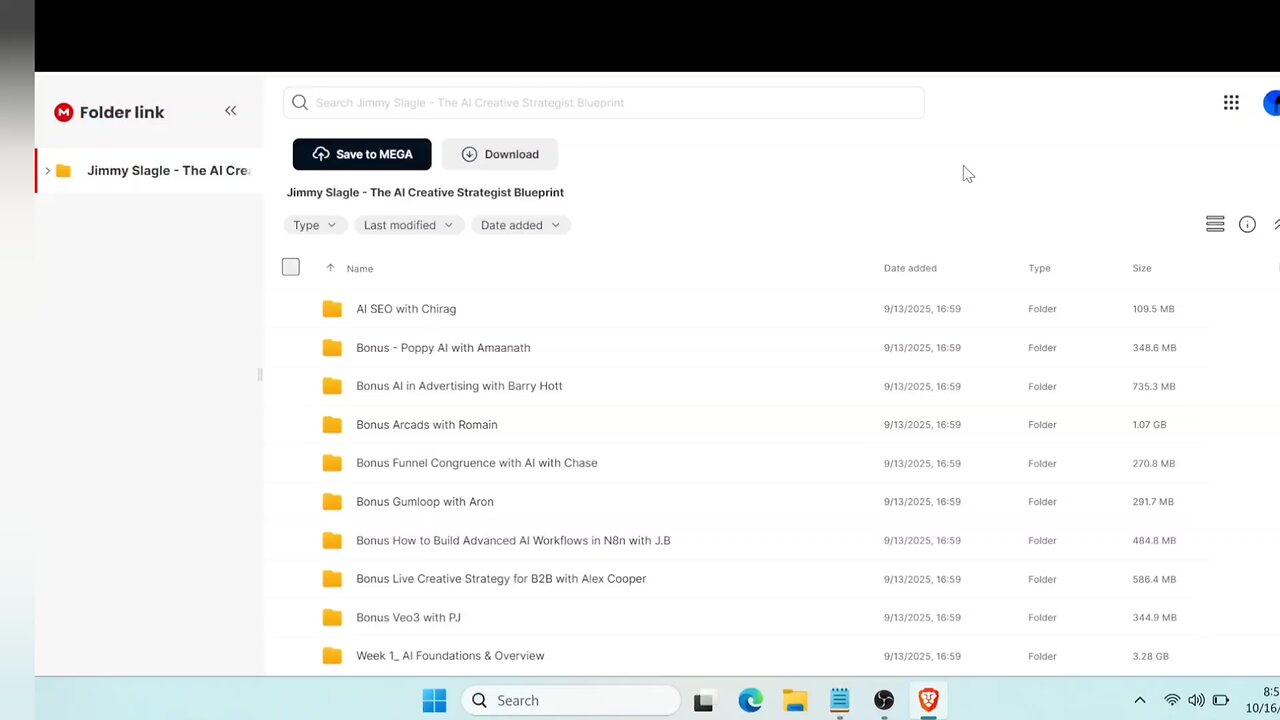Select 'Week 1_ AI Foundations & Overview' text
1280x720 pixels.
coord(450,656)
